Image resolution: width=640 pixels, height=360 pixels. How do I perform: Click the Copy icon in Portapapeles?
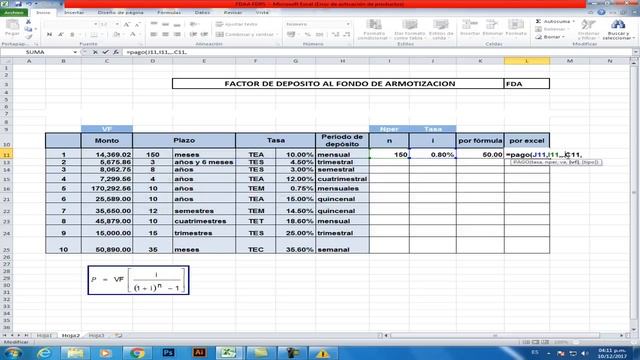(28, 29)
